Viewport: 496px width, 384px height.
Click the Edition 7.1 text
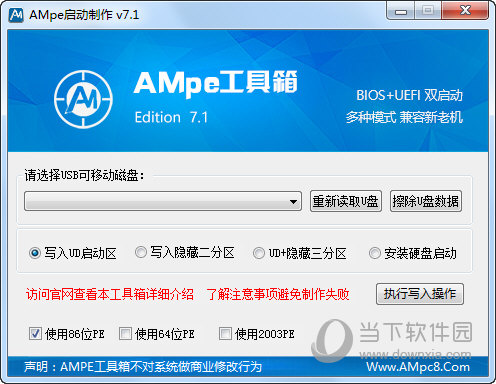[171, 117]
